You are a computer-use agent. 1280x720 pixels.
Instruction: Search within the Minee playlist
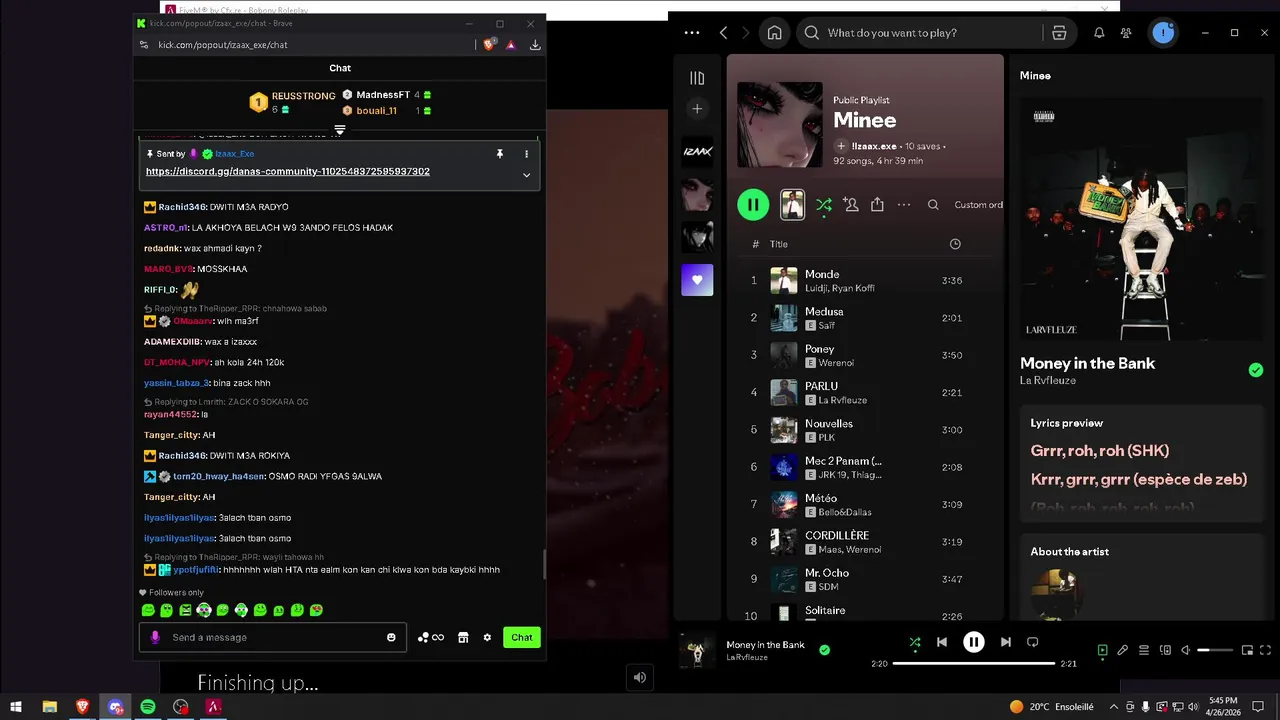tap(933, 205)
